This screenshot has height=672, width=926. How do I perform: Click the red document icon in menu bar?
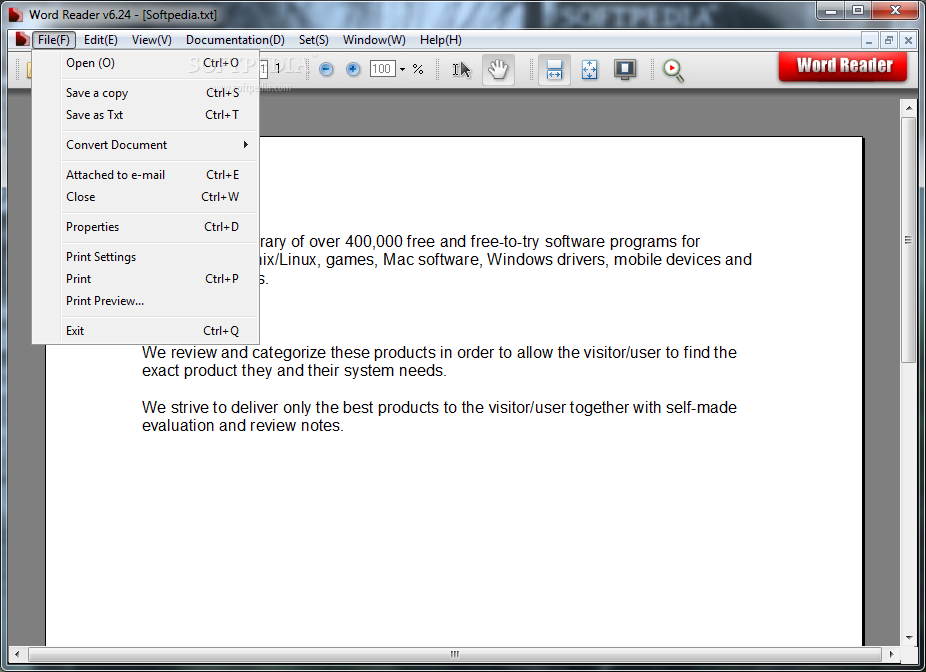click(22, 40)
